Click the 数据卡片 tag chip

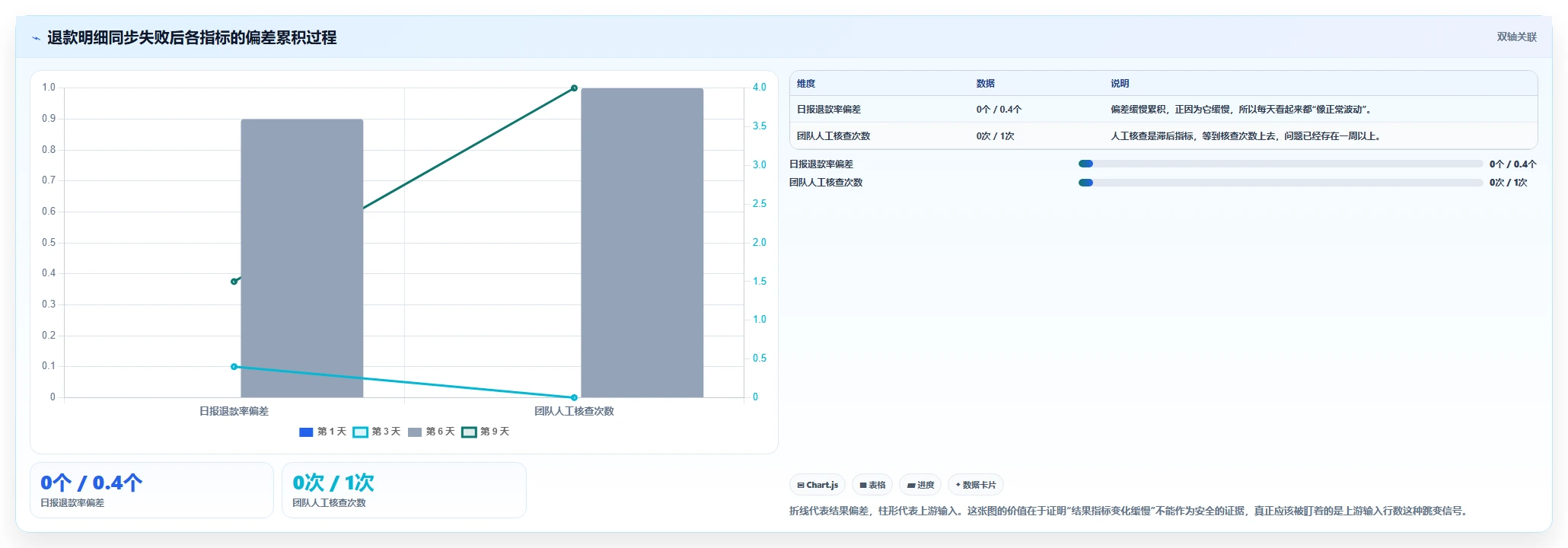coord(976,485)
